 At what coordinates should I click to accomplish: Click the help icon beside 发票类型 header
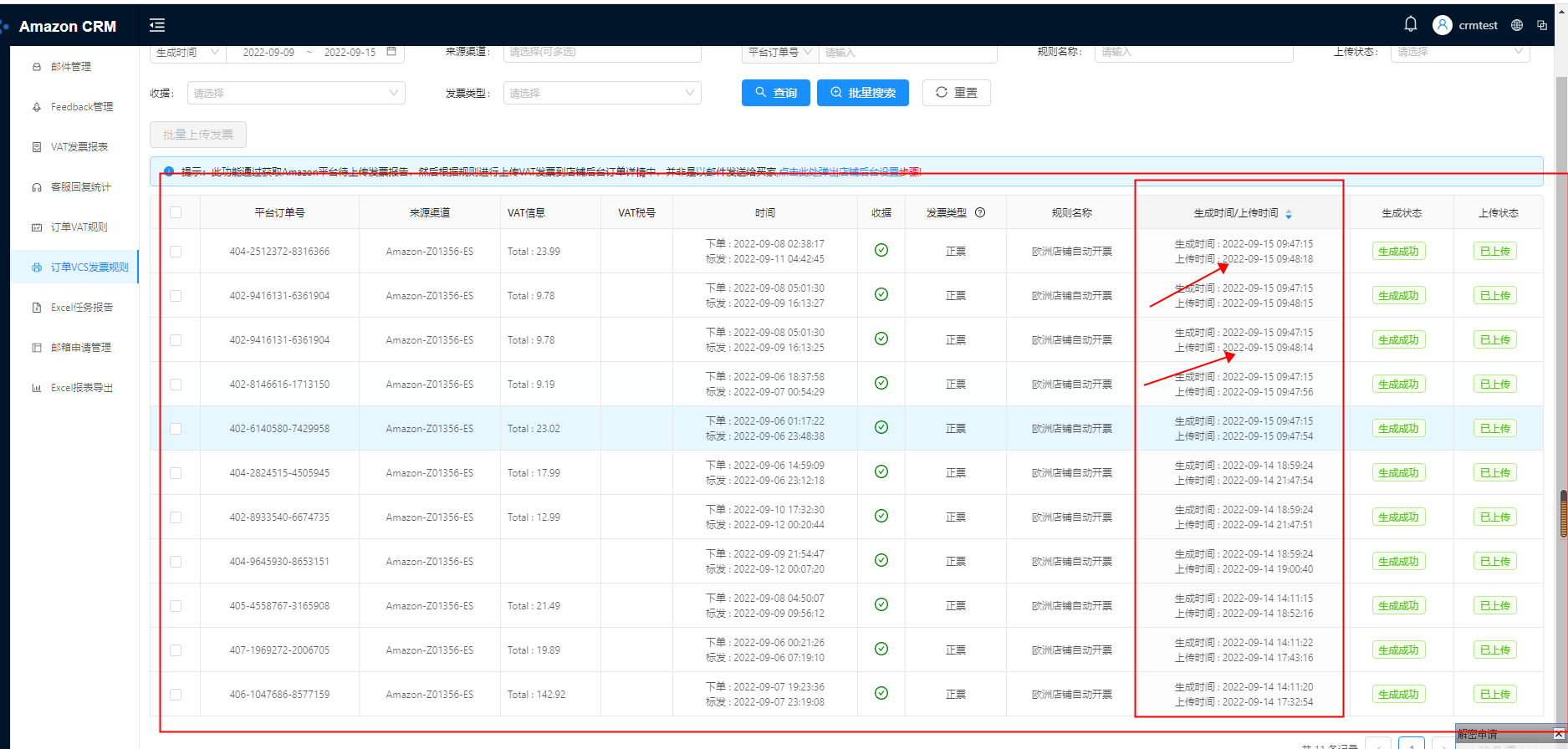point(980,212)
